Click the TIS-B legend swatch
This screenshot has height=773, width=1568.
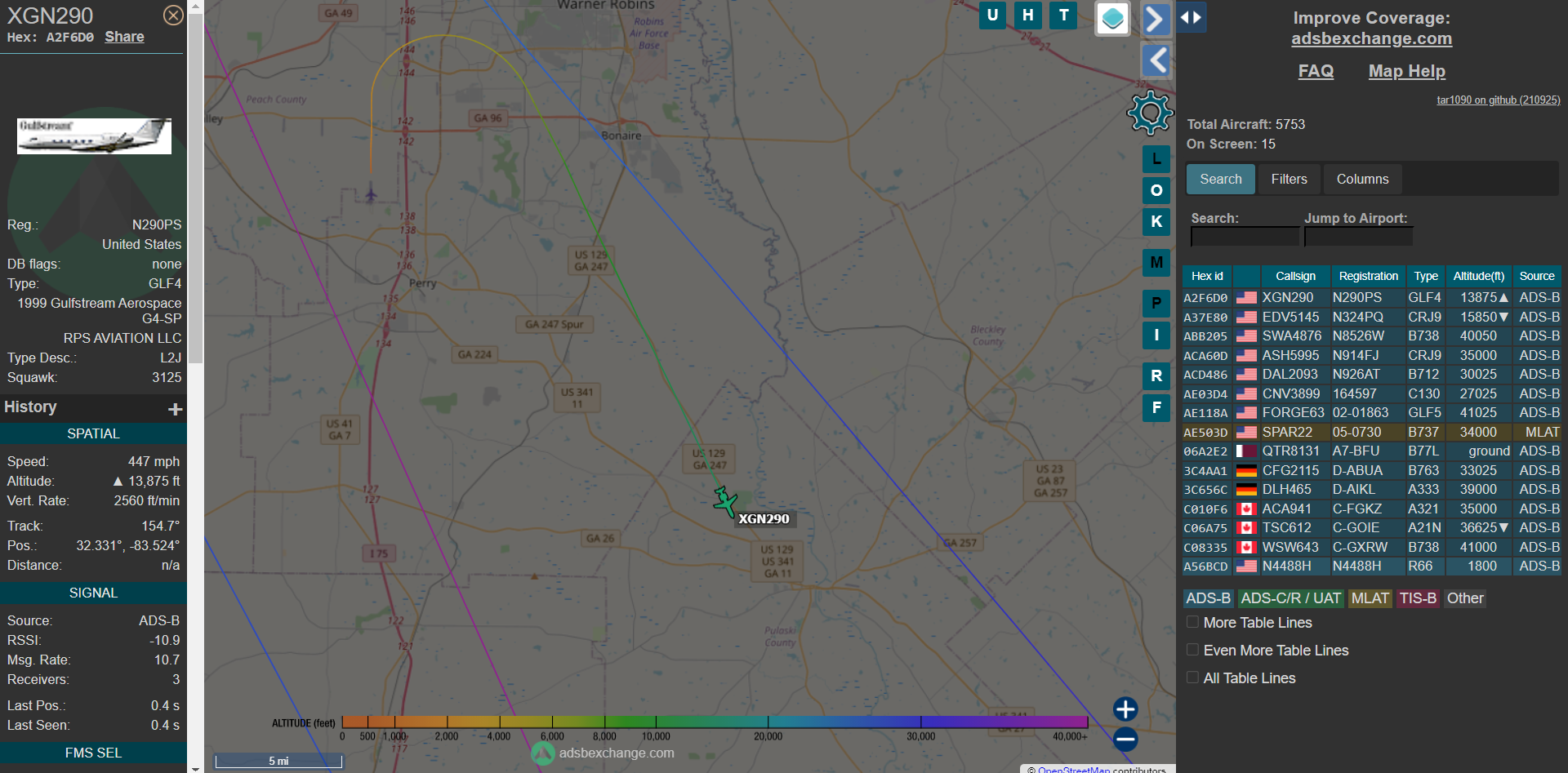point(1418,598)
